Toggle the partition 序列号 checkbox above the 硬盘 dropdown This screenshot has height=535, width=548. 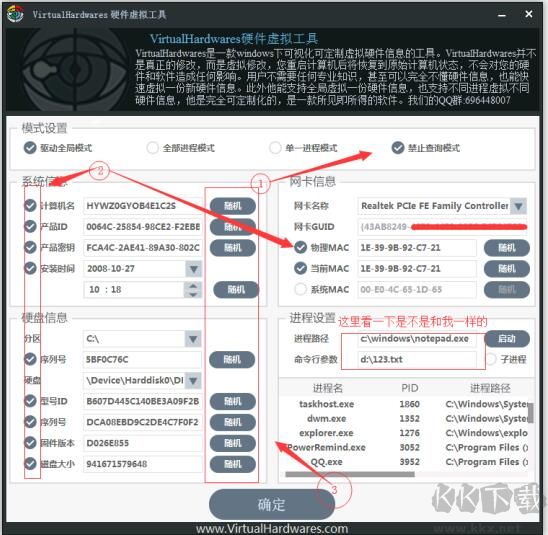[x=30, y=359]
